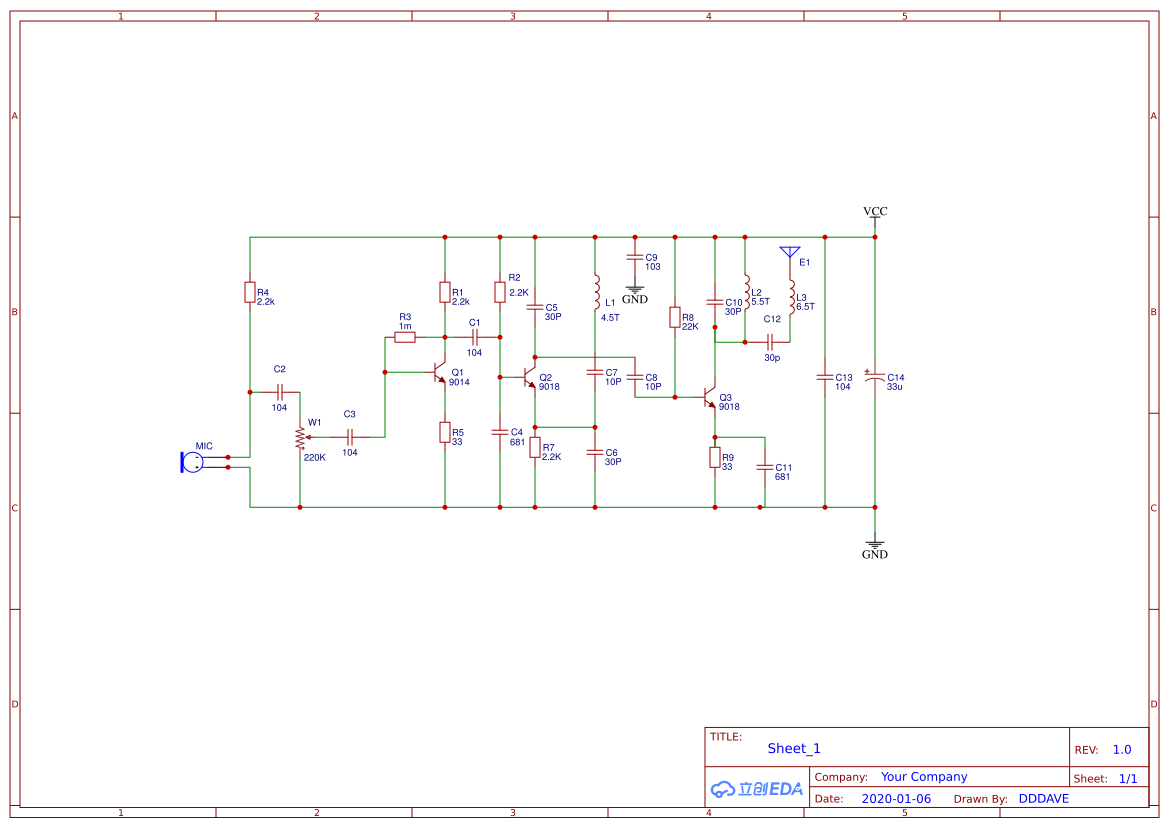The height and width of the screenshot is (828, 1169).
Task: Click the "Date:" label
Action: click(828, 799)
